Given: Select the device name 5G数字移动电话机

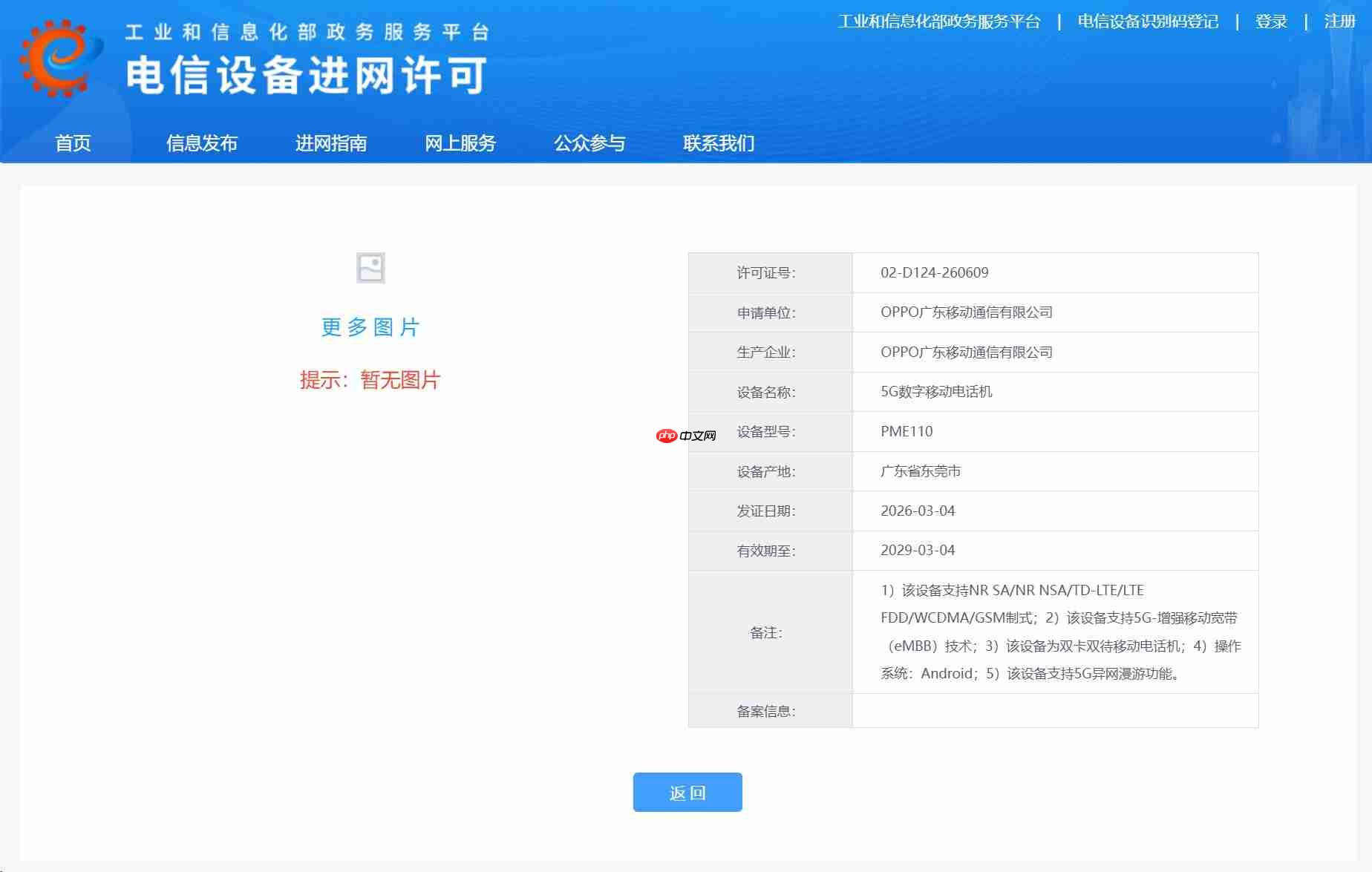Looking at the screenshot, I should 936,392.
